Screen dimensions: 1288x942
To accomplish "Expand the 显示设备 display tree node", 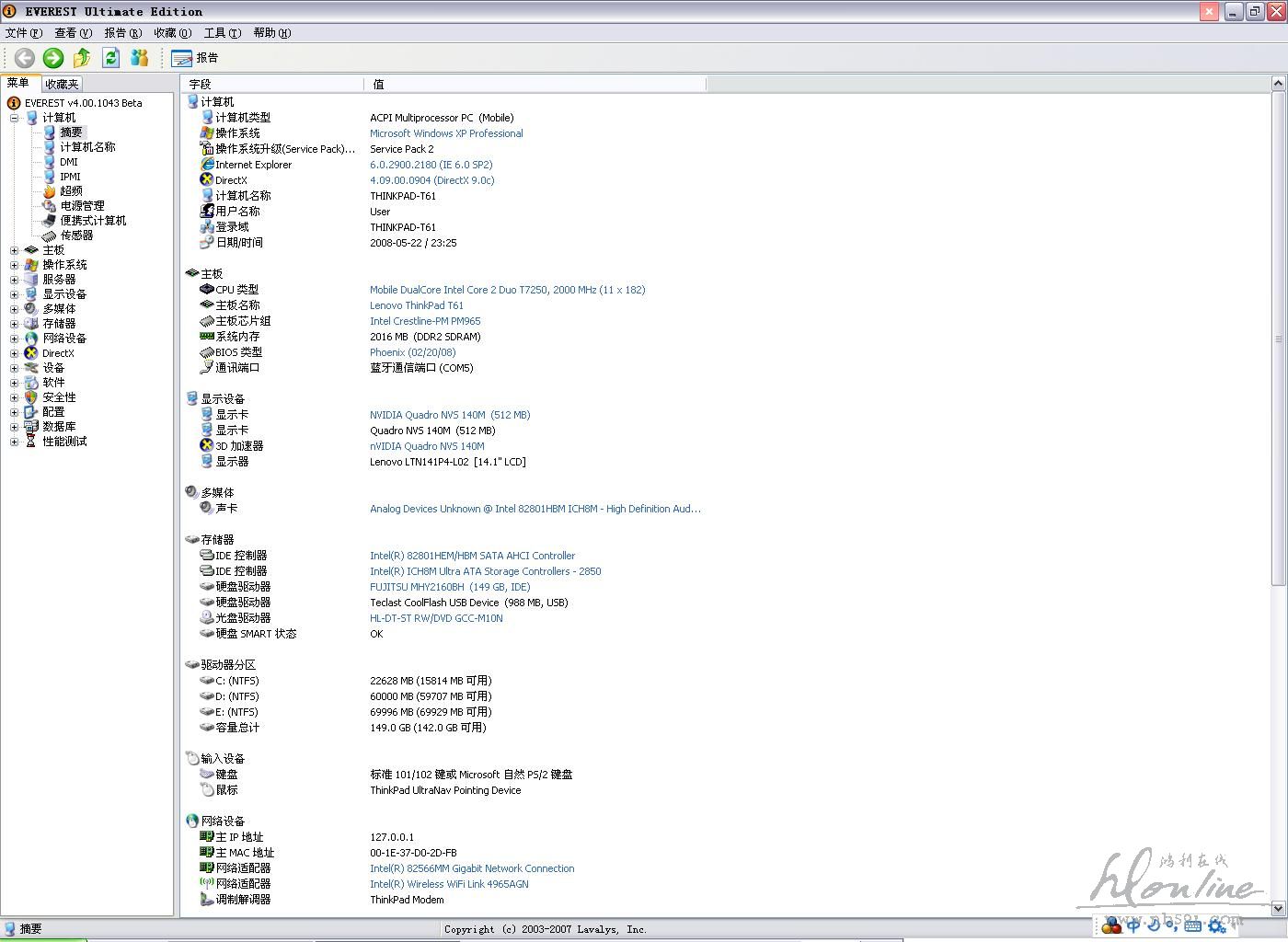I will pyautogui.click(x=14, y=294).
